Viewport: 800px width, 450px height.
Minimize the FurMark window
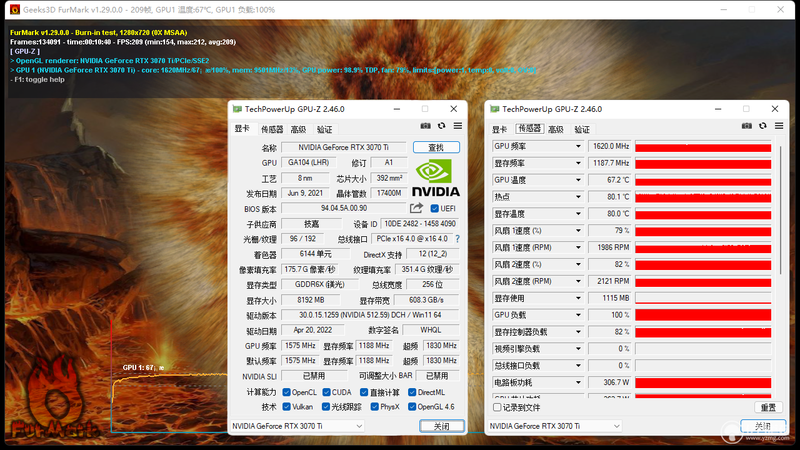(x=723, y=10)
